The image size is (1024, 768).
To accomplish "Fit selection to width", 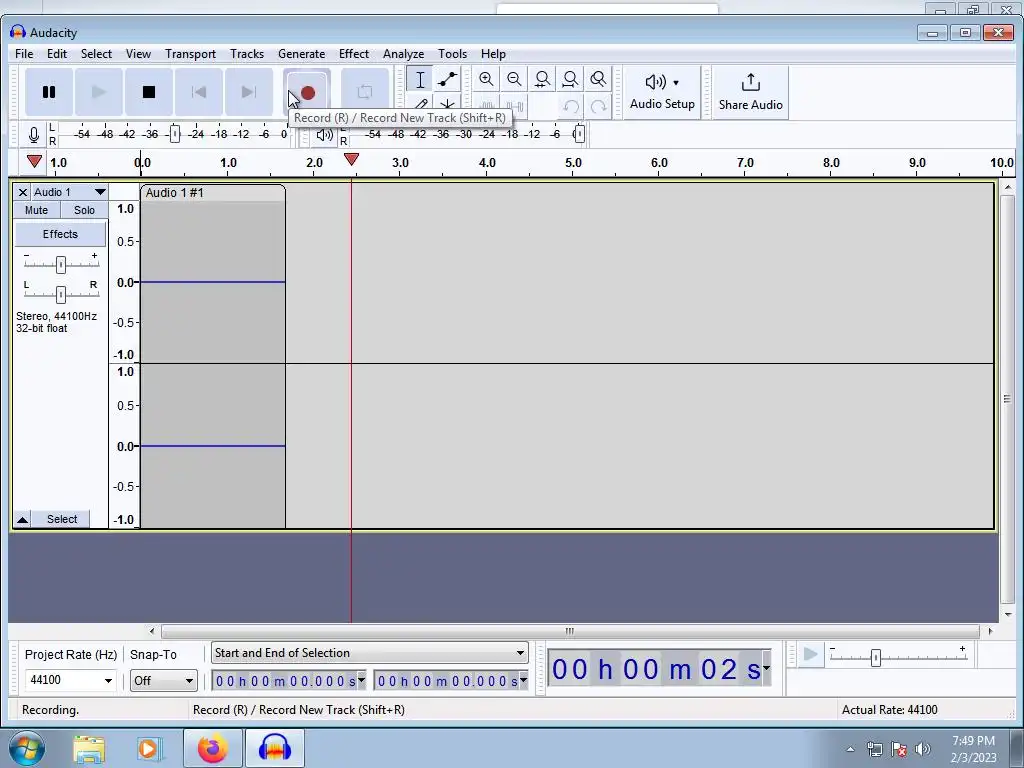I will coord(542,80).
